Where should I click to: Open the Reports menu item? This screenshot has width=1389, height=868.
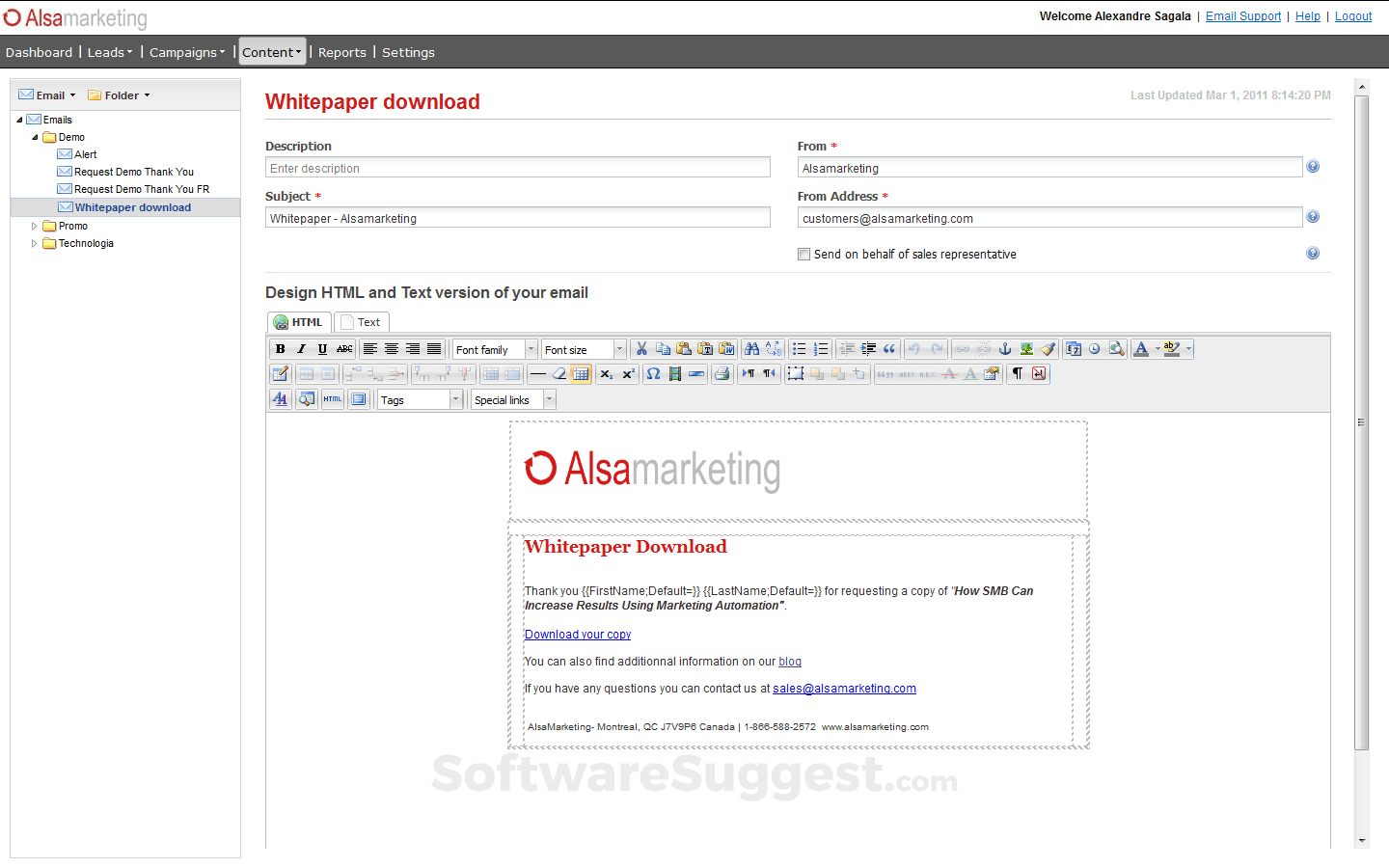342,52
